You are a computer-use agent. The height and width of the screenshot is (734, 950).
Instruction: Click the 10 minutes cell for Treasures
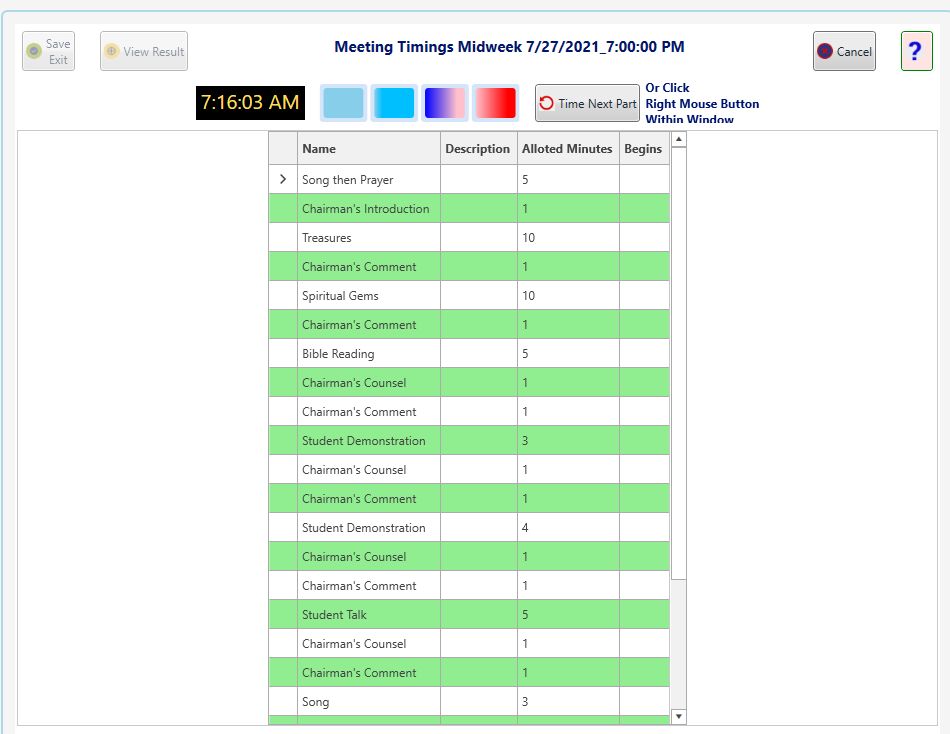568,238
